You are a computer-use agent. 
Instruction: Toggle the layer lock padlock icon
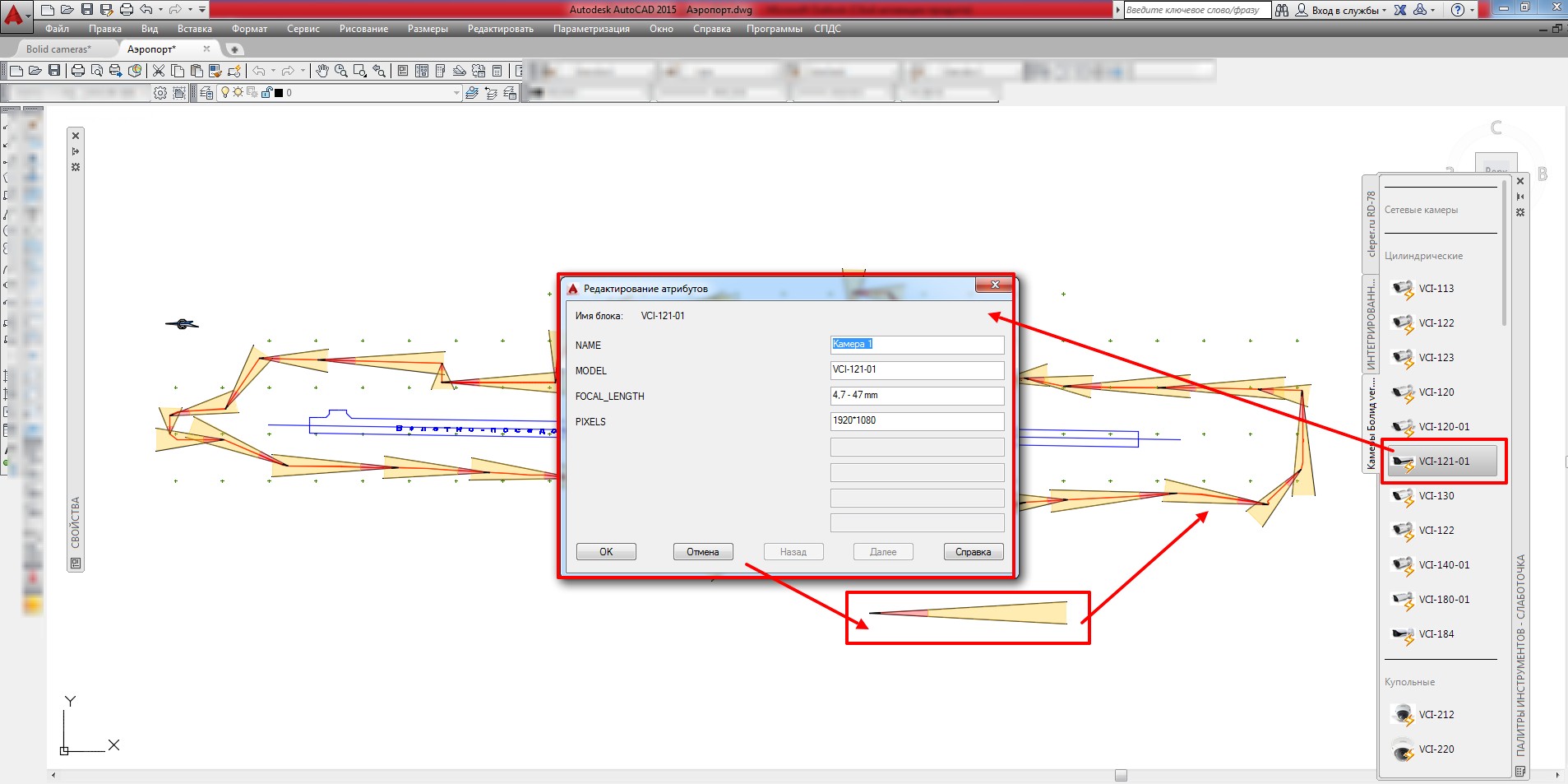pyautogui.click(x=266, y=93)
